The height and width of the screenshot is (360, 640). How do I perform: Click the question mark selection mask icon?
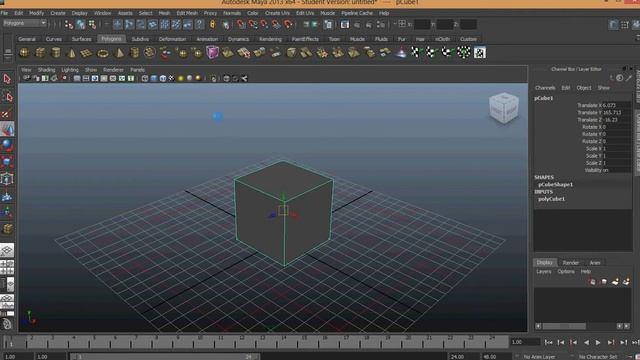coord(199,24)
